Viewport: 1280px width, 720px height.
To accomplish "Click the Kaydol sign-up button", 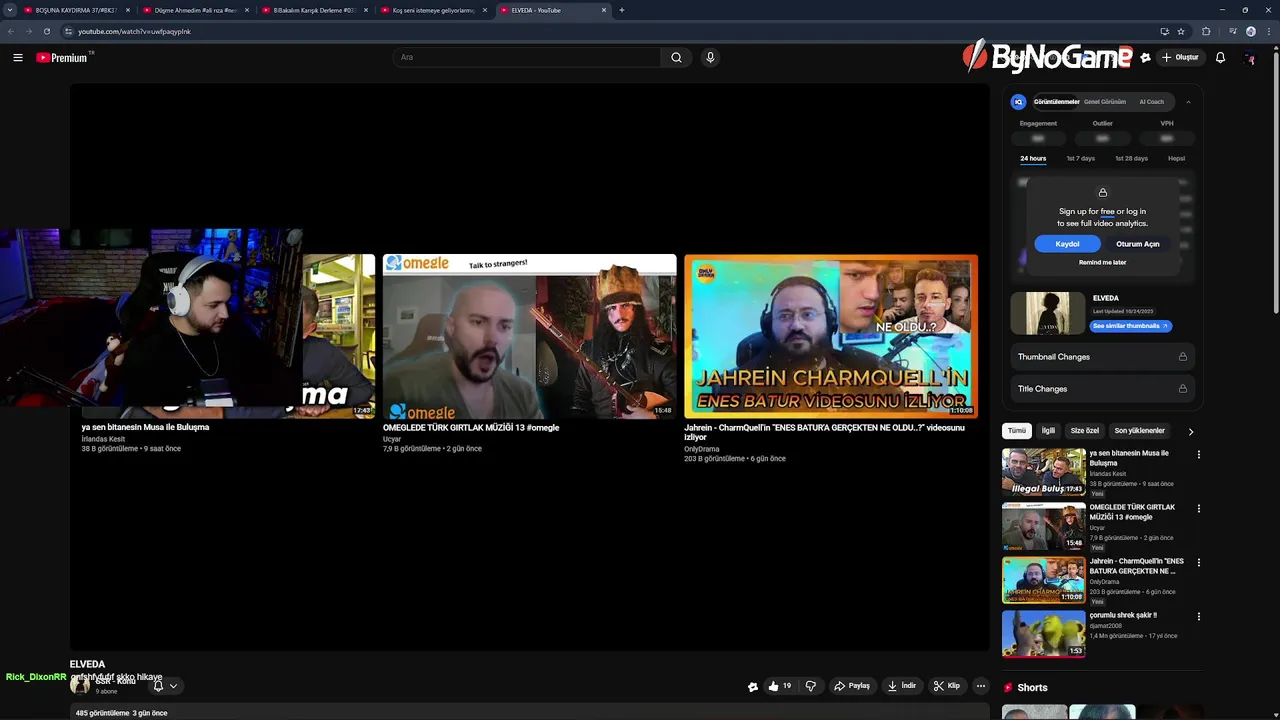I will [1067, 244].
